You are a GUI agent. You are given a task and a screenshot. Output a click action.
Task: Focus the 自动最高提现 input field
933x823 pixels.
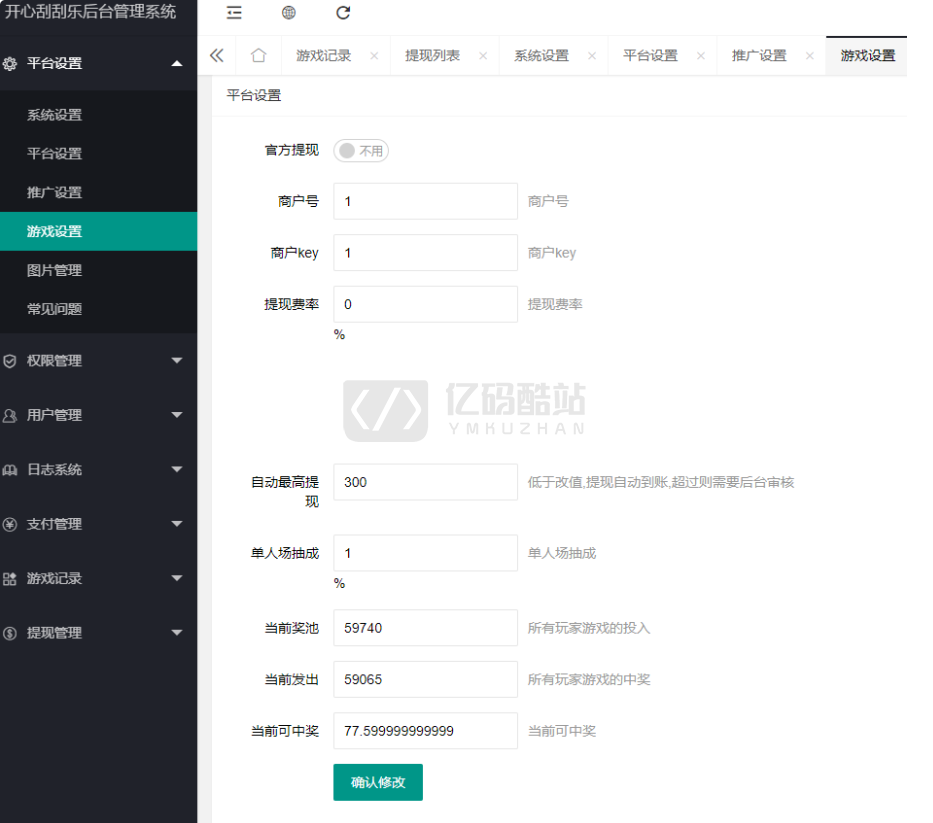(x=425, y=482)
